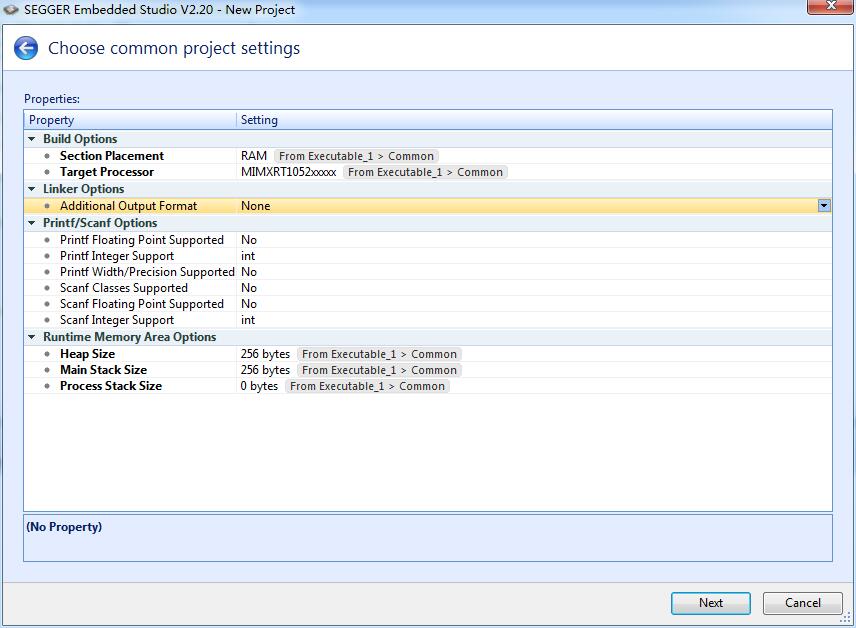Screen dimensions: 856x628
Task: Go back using the blue arrow icon
Action: click(x=26, y=48)
